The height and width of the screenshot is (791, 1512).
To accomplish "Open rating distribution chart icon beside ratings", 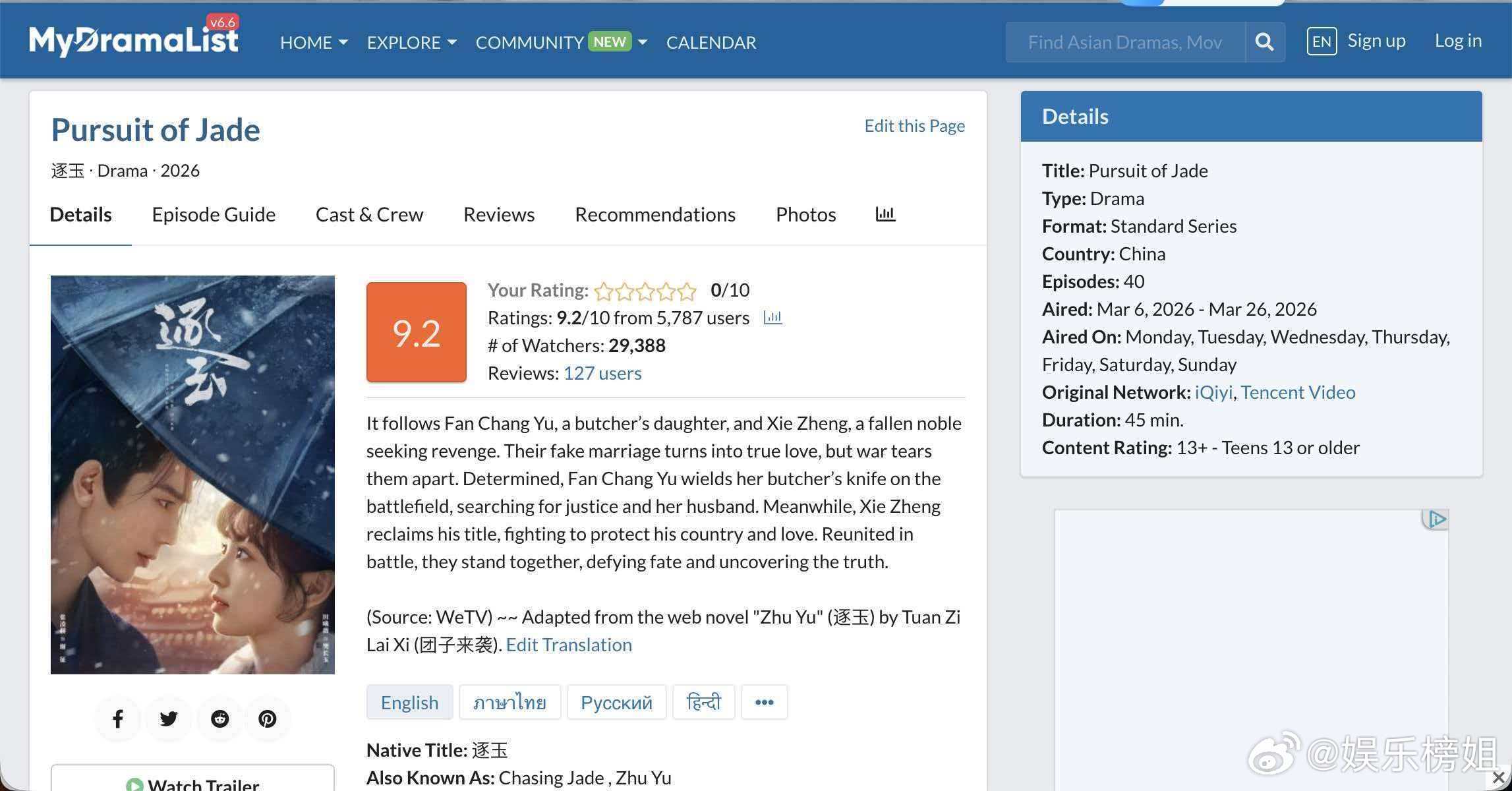I will (x=772, y=318).
